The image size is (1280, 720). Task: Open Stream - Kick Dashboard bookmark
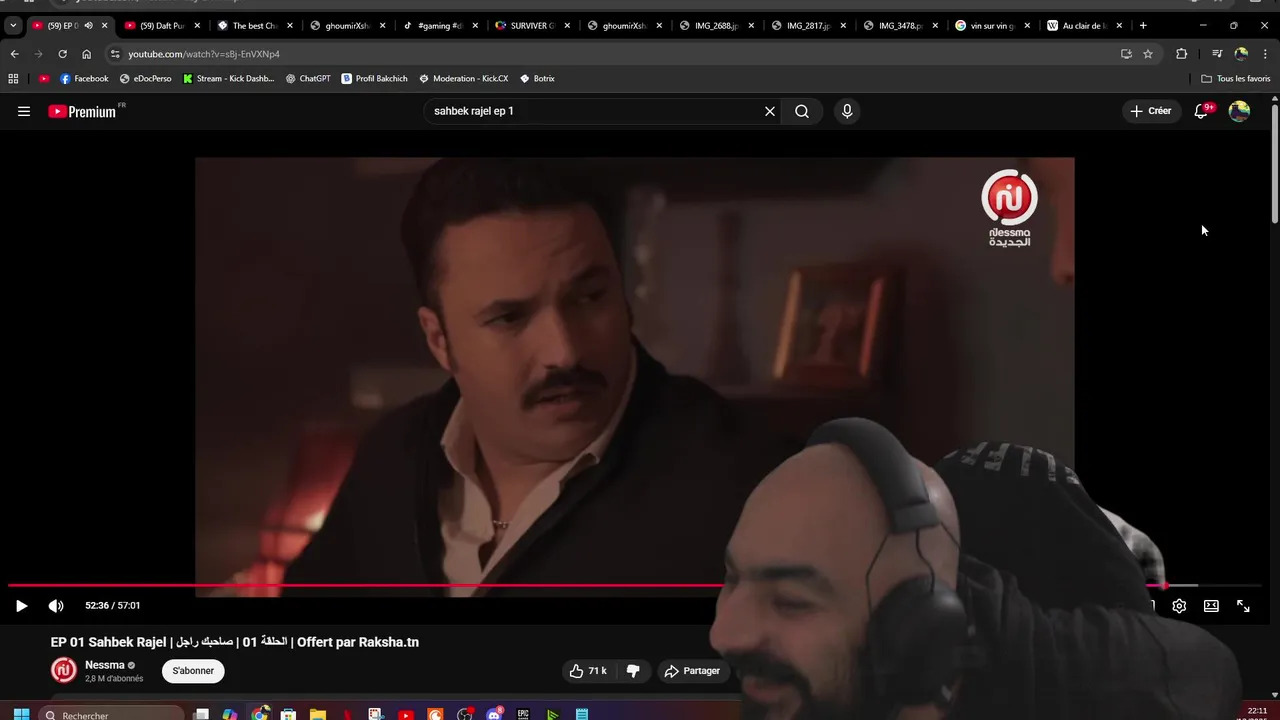click(x=229, y=78)
